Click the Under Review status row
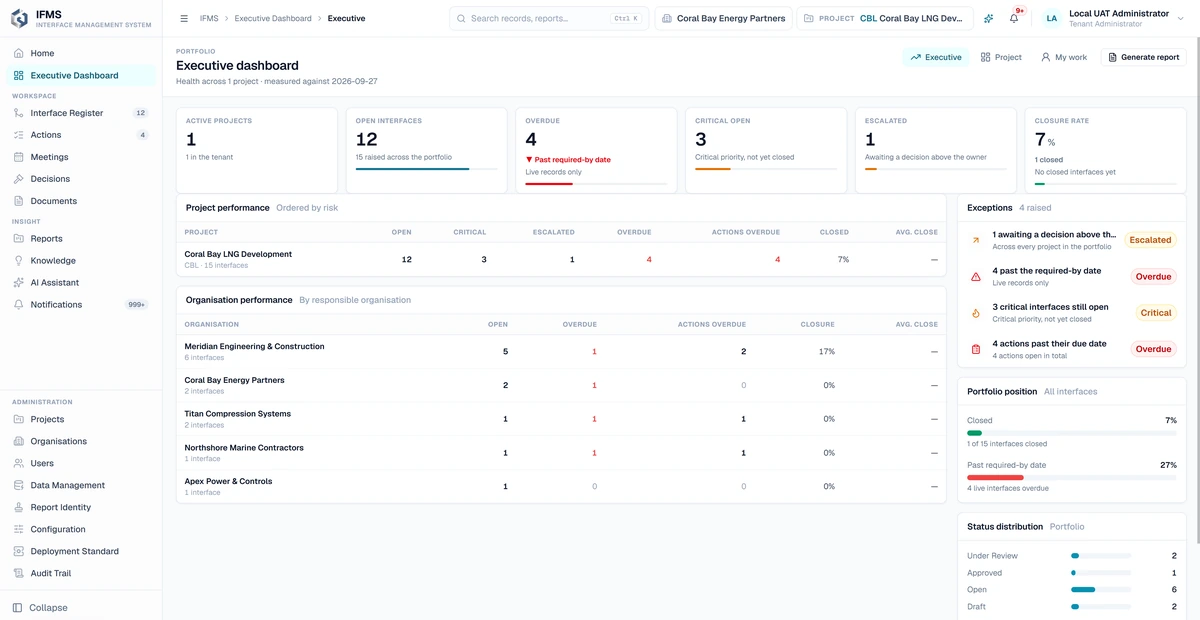This screenshot has height=620, width=1200. pos(1072,556)
